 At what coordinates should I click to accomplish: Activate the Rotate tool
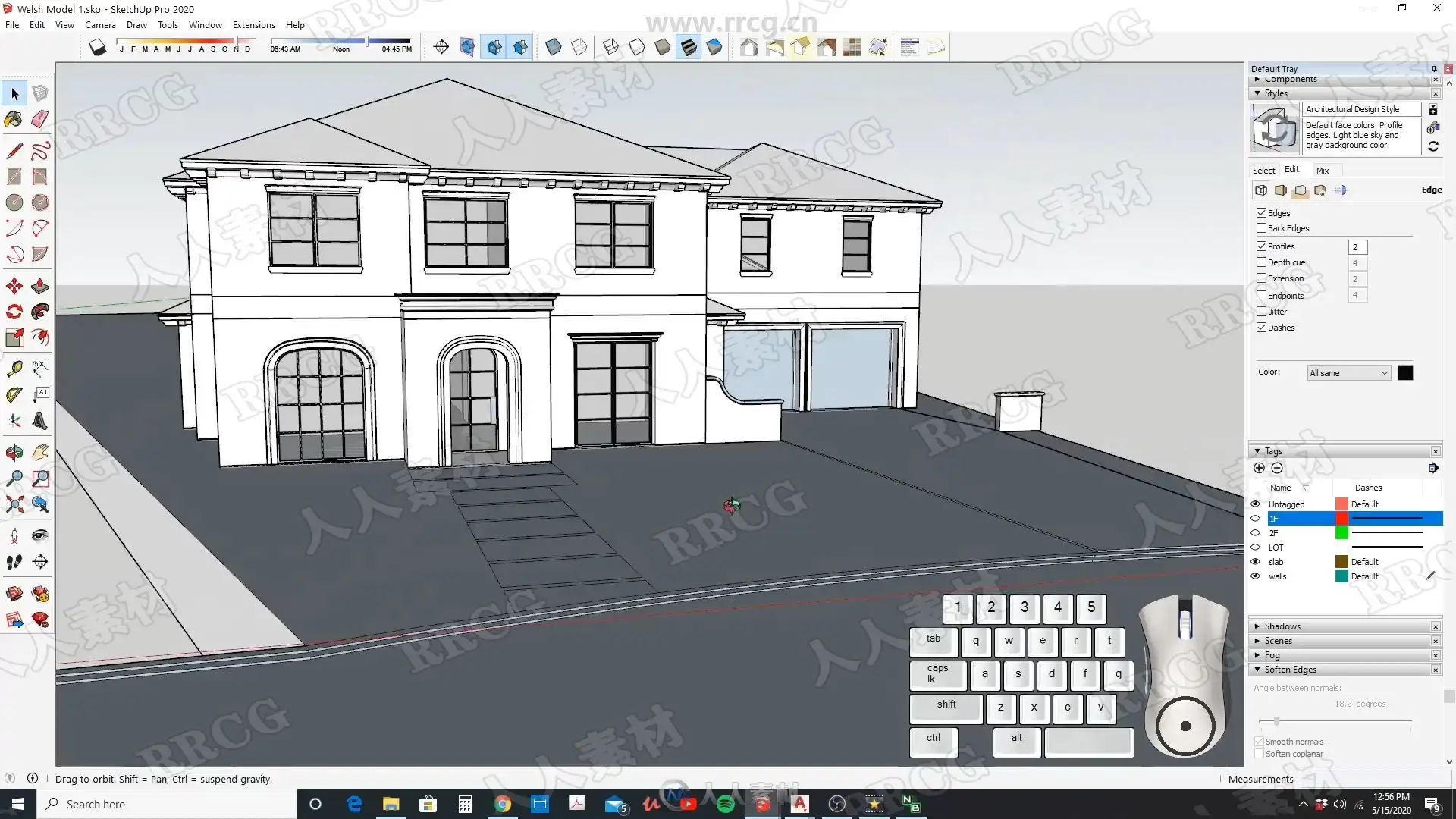click(x=14, y=312)
